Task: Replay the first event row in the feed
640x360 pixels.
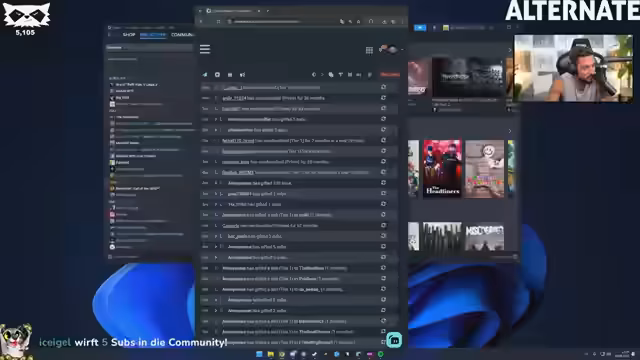Action: 383,87
